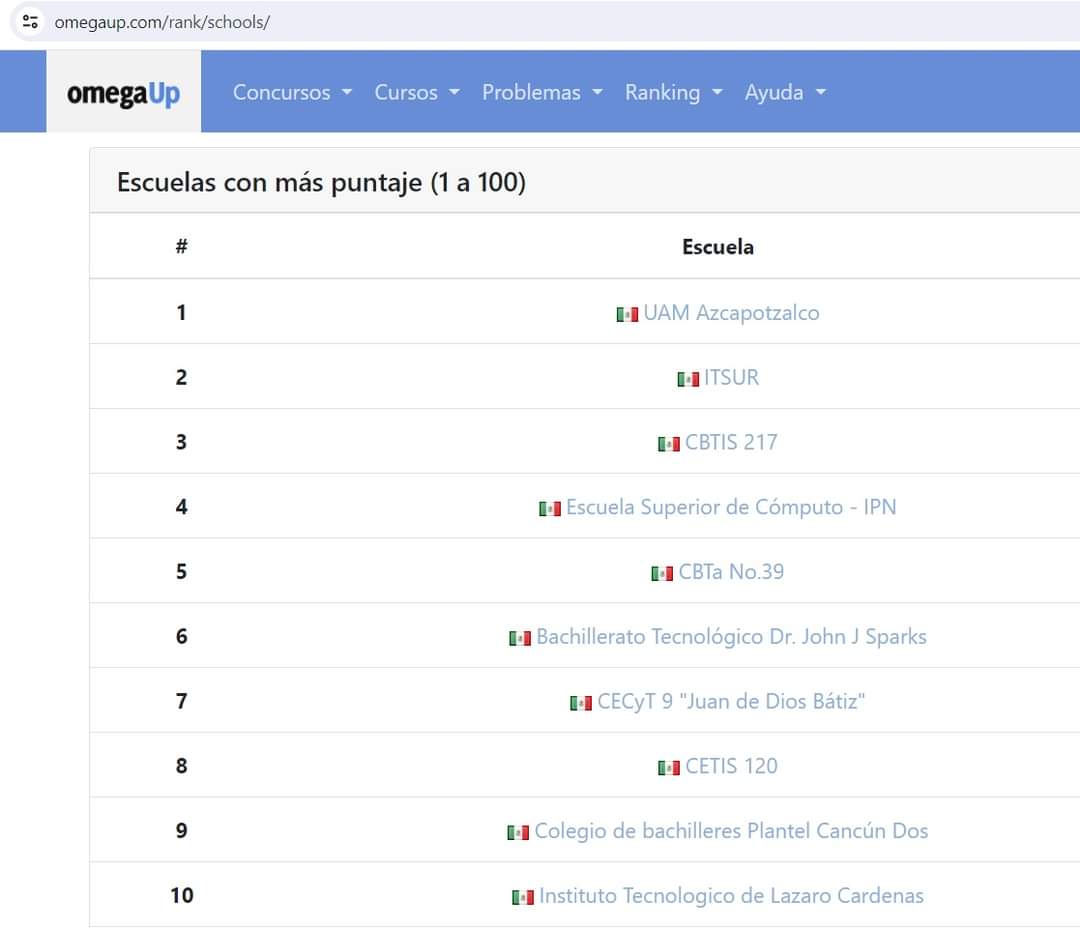This screenshot has width=1080, height=928.
Task: Click flag next to Bachillerato Tecnológico Dr. John J Sparks
Action: coord(520,638)
